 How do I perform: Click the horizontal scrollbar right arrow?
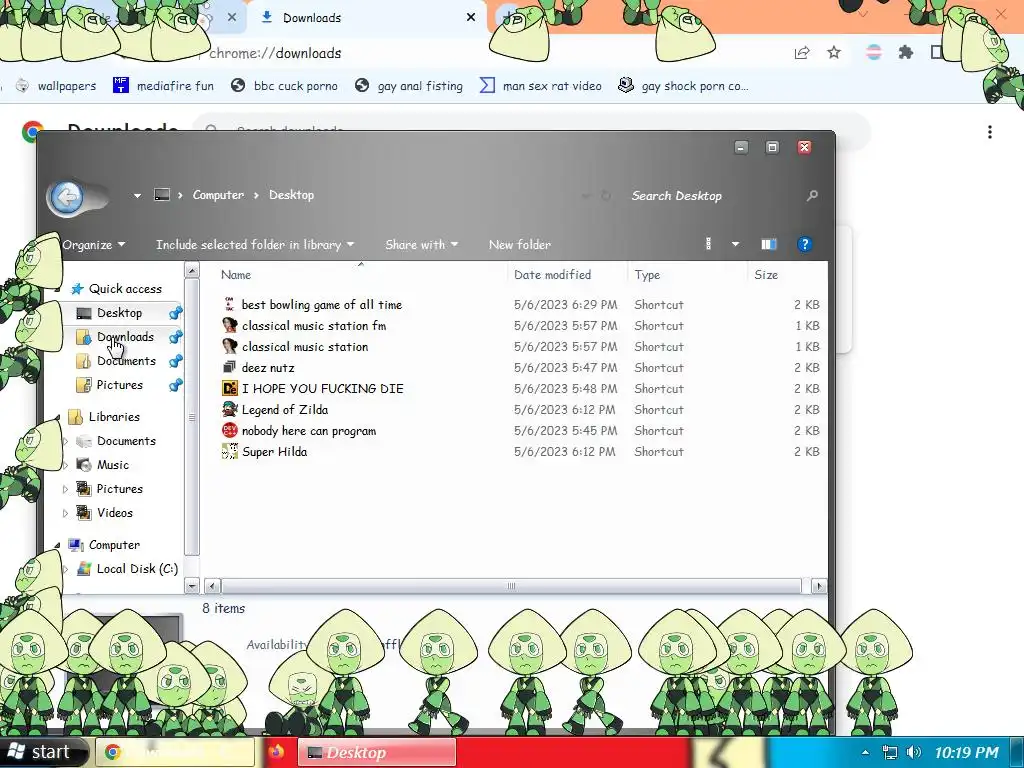pos(819,586)
